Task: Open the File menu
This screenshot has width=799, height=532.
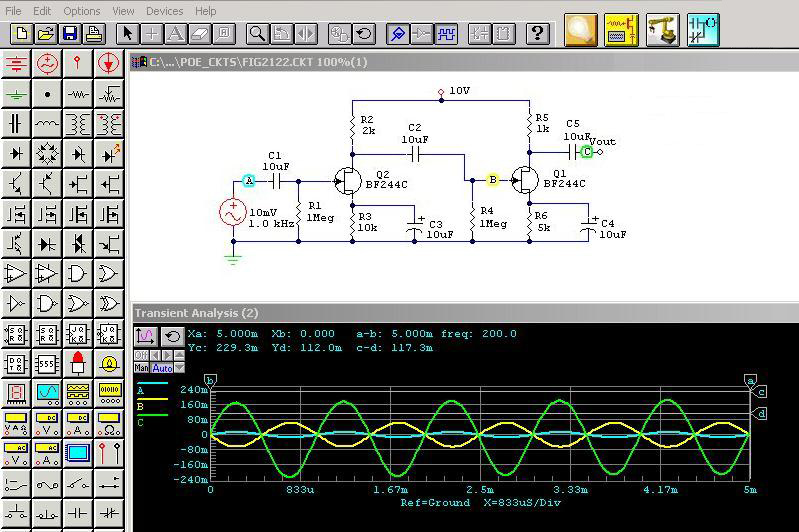Action: coord(14,11)
